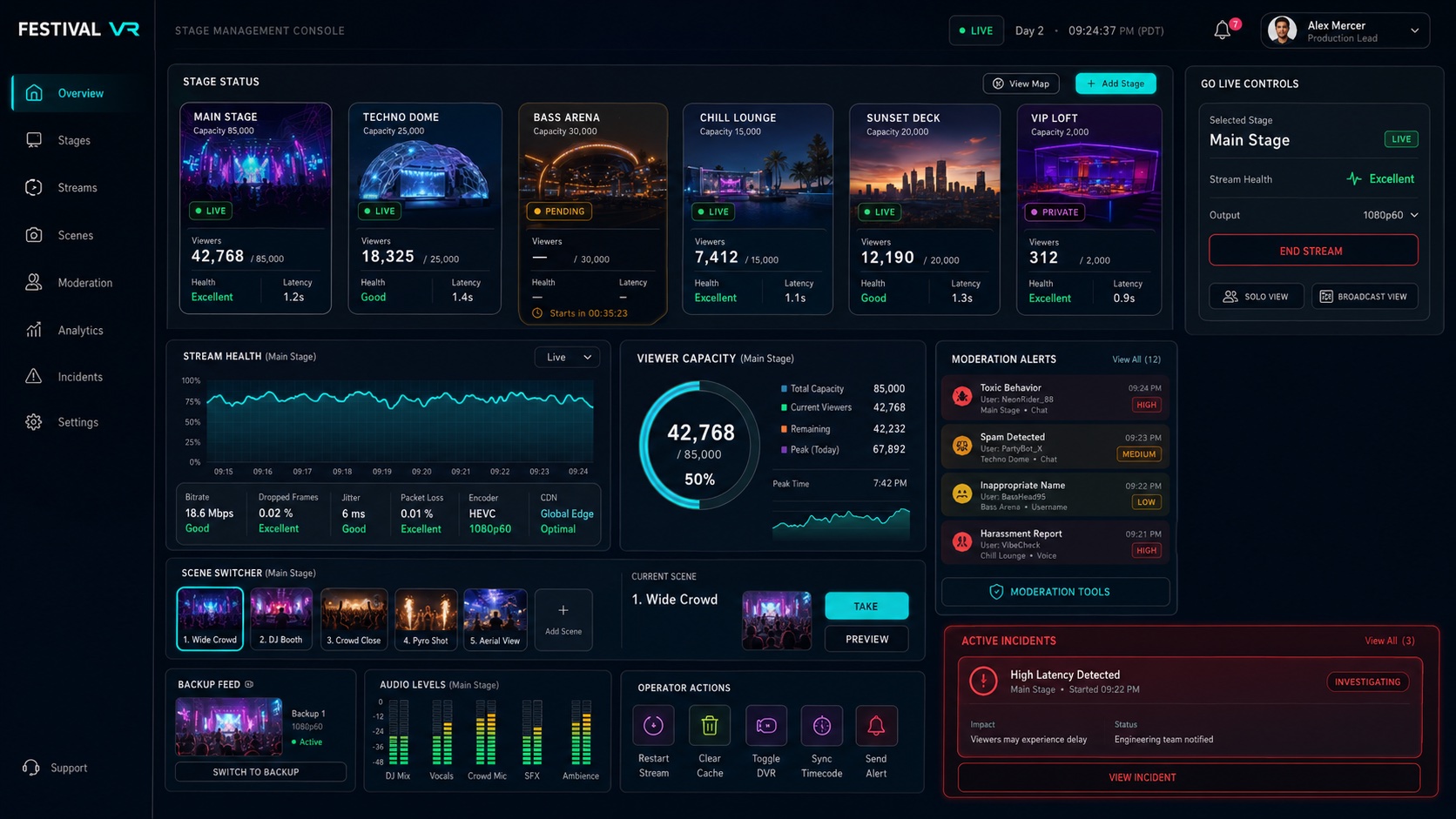This screenshot has width=1456, height=819.
Task: Open the notifications bell
Action: [1223, 30]
